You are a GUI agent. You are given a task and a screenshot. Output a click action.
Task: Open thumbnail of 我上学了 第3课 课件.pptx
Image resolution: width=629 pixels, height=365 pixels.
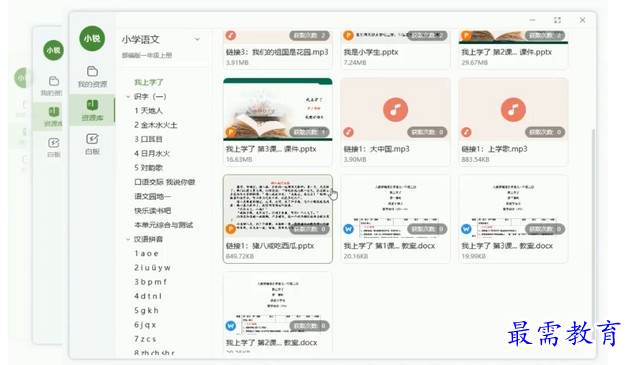[278, 110]
